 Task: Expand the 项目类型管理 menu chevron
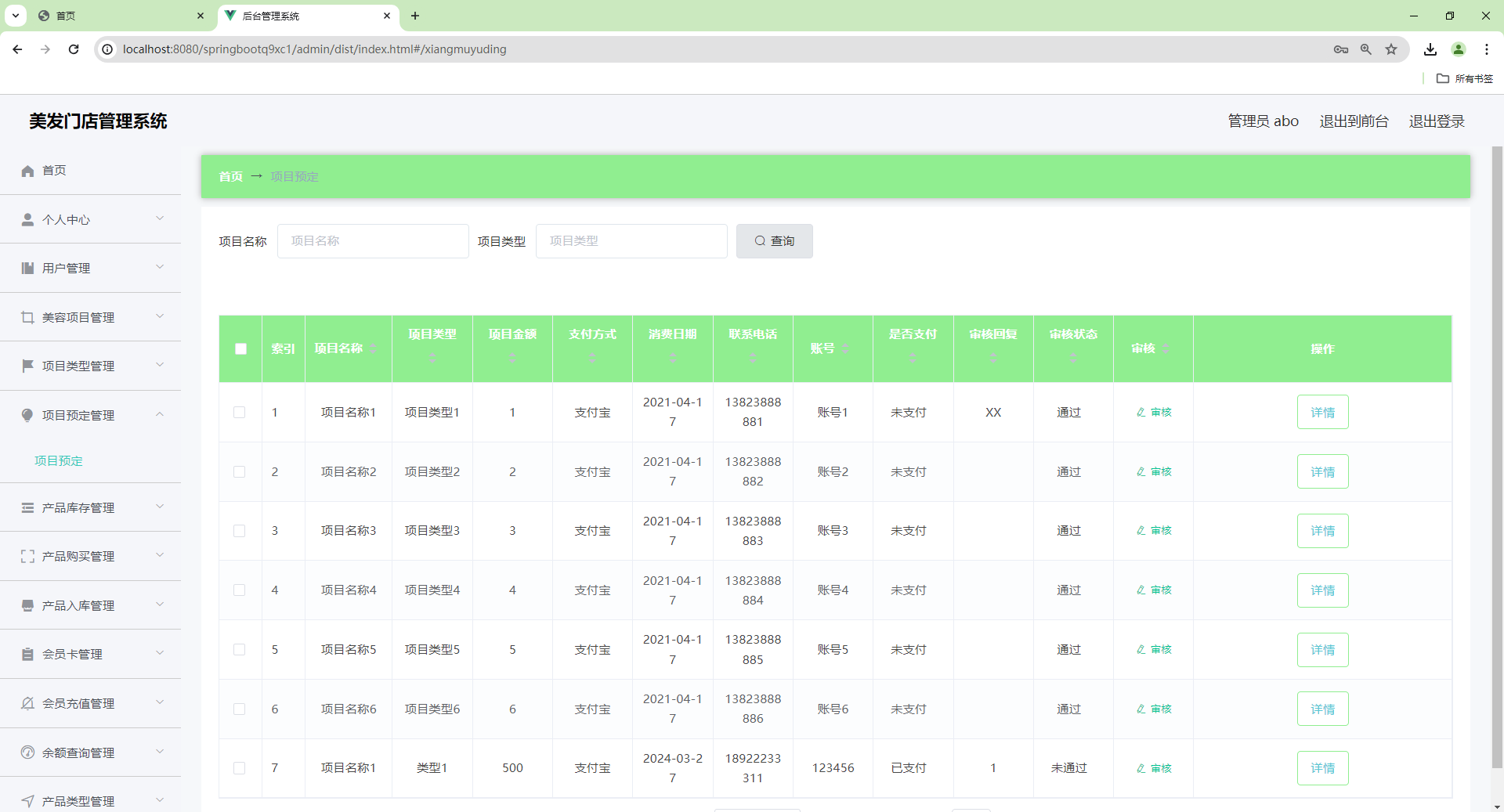pyautogui.click(x=160, y=365)
